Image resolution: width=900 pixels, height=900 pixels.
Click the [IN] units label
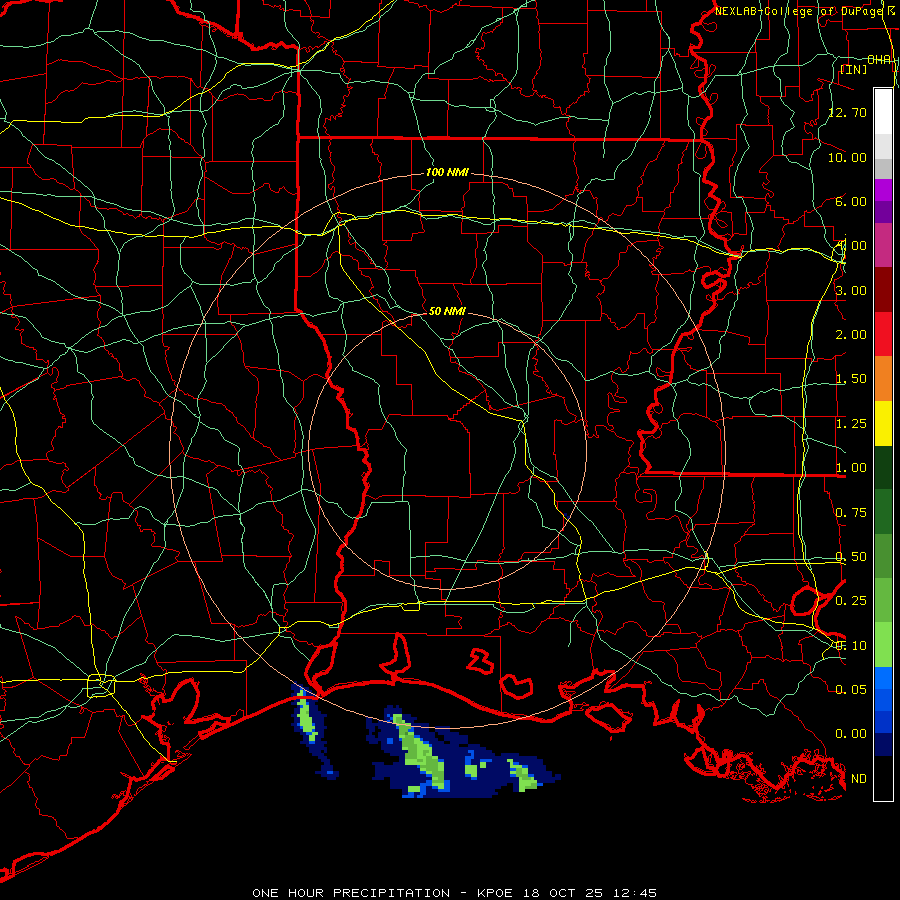(x=854, y=69)
